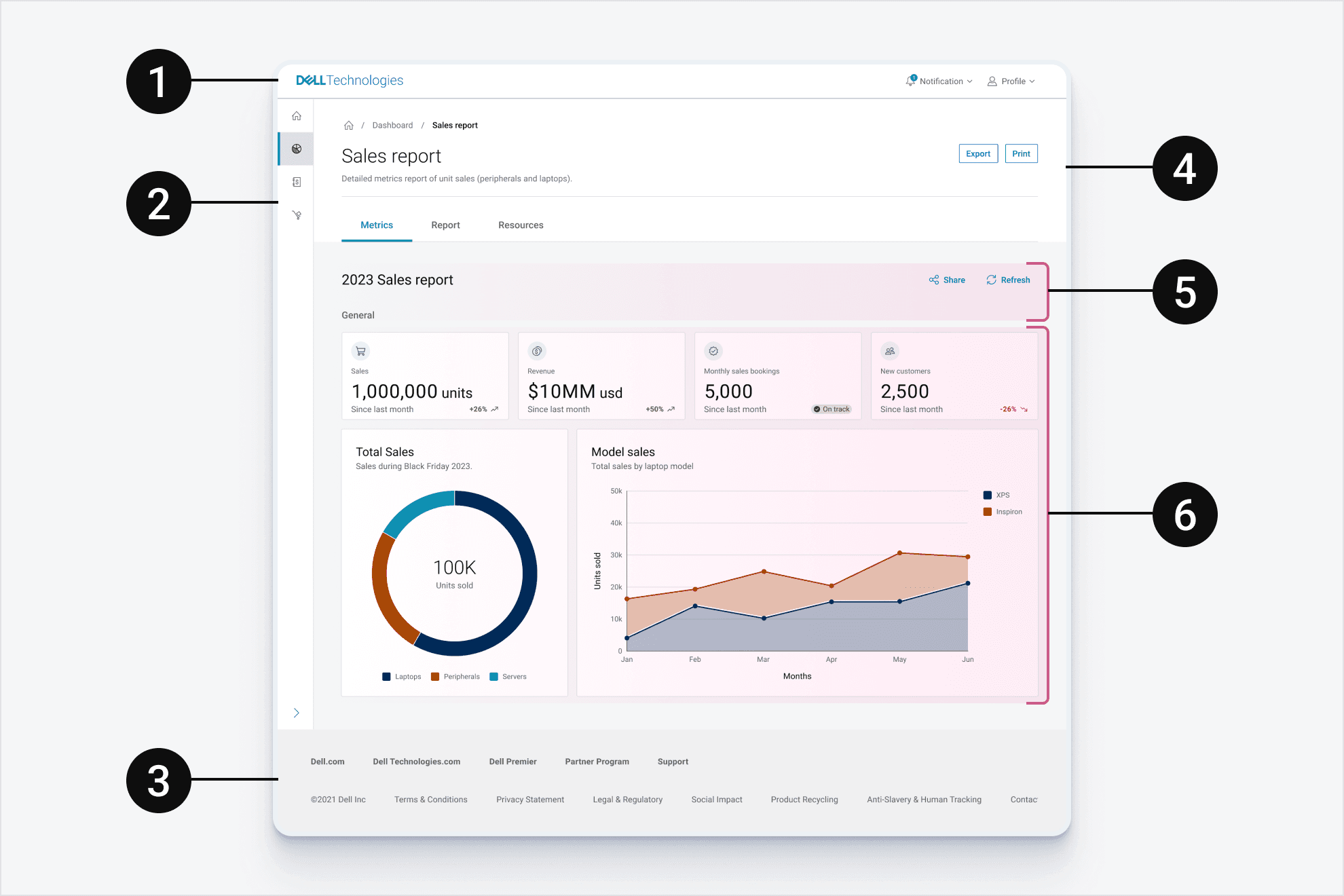This screenshot has height=896, width=1344.
Task: Select the dashboard chart icon in sidebar
Action: coord(297,149)
